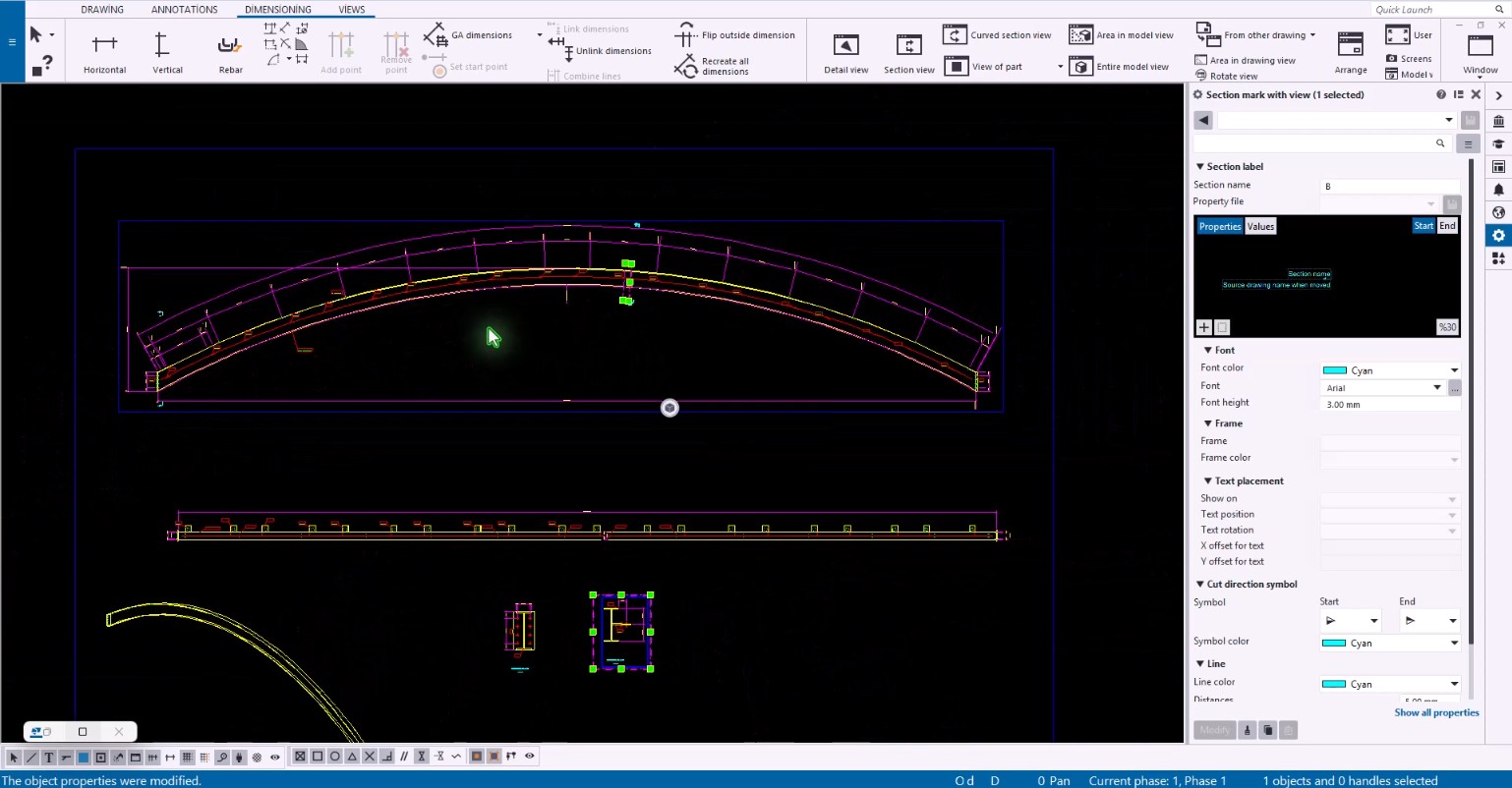This screenshot has width=1512, height=788.
Task: Toggle the orange square snap switch
Action: pyautogui.click(x=477, y=757)
